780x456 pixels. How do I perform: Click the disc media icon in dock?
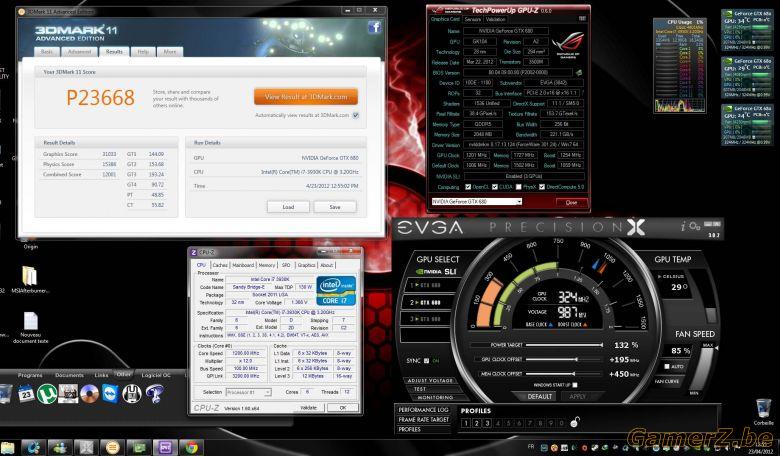click(90, 394)
